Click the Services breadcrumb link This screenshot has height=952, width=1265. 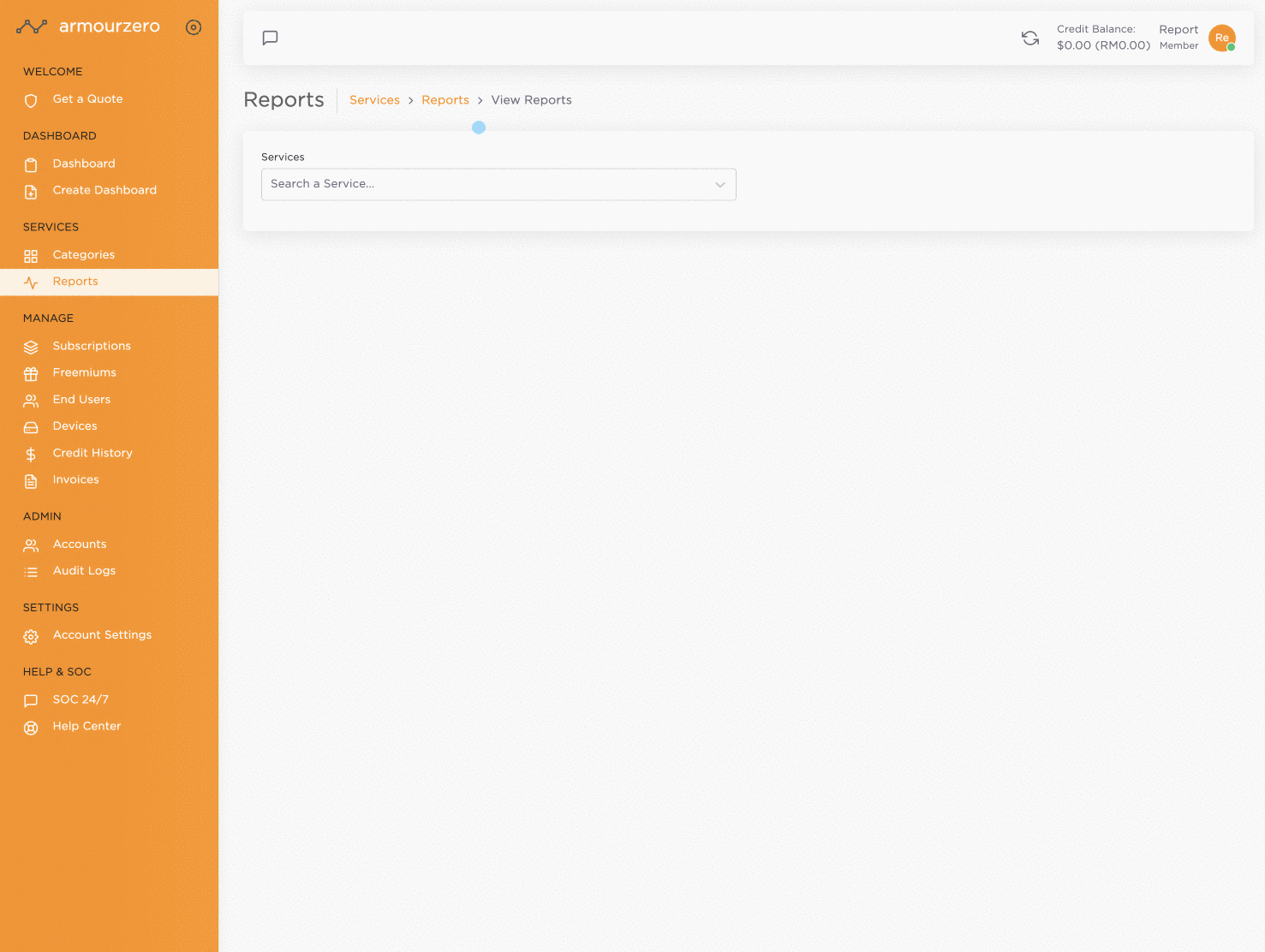pyautogui.click(x=374, y=100)
